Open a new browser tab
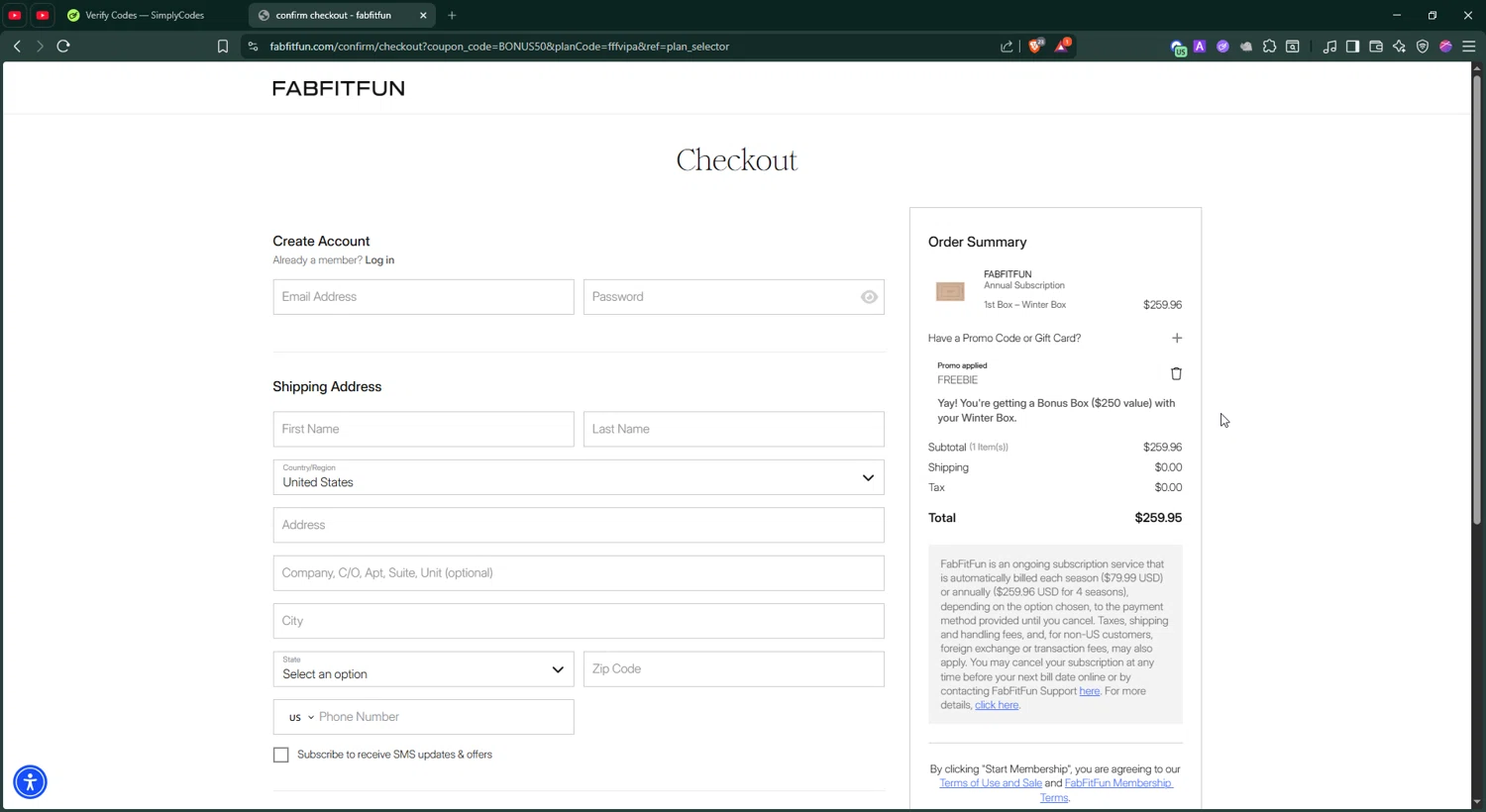Screen dimensions: 1486x812 click(452, 16)
